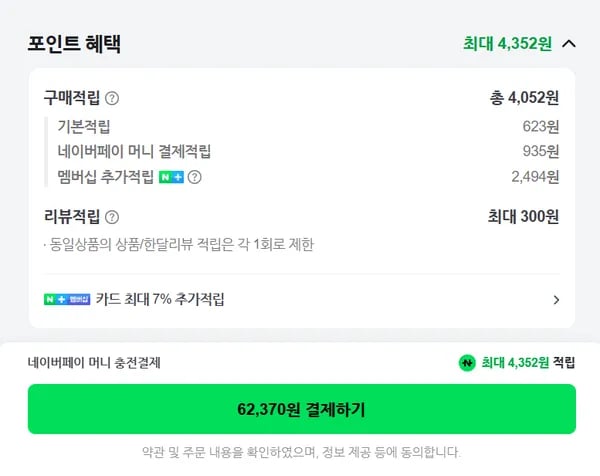This screenshot has height=476, width=600.
Task: Click the help icon next to 구매적립
Action: click(x=112, y=98)
